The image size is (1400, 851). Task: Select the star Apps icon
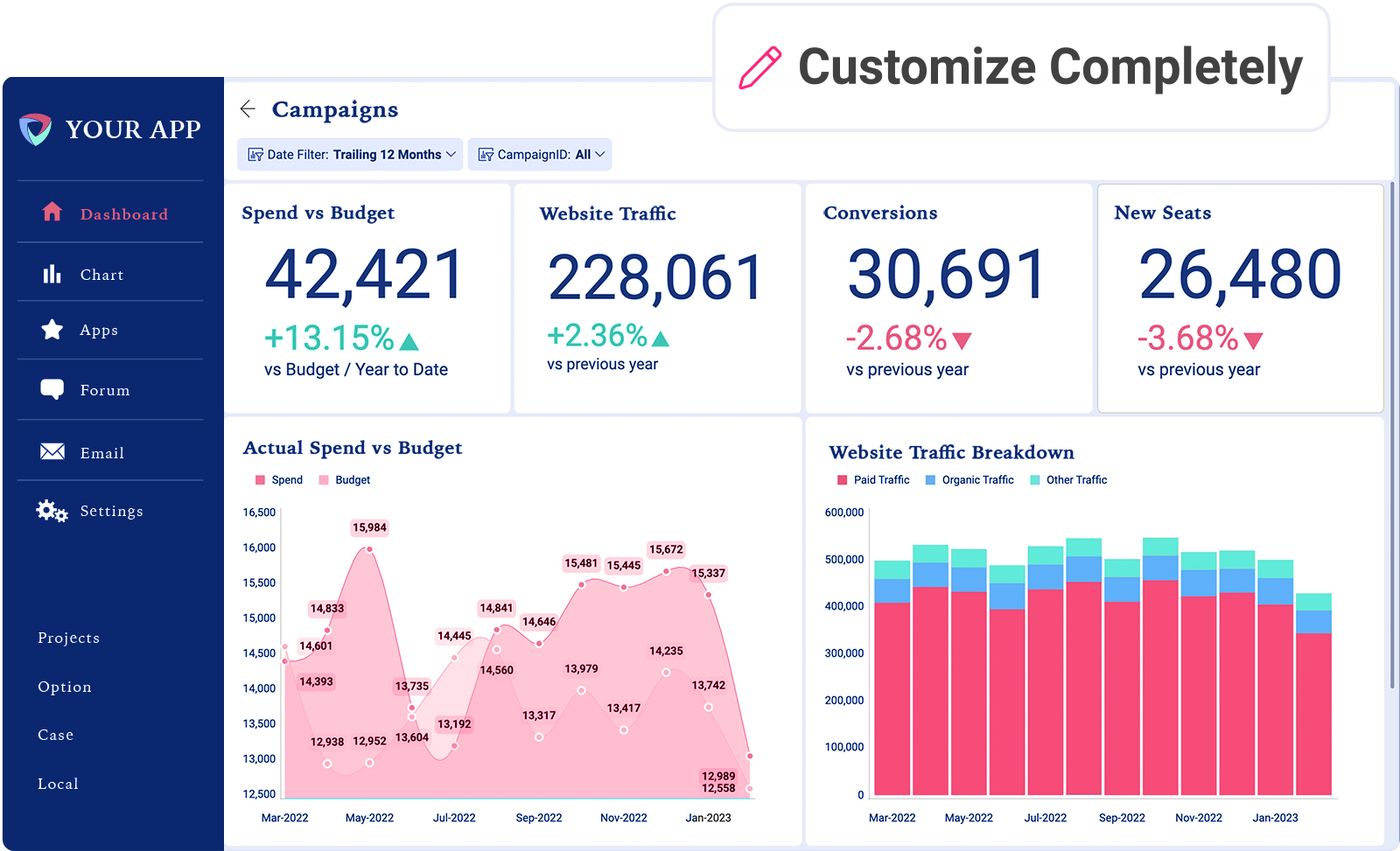coord(52,330)
